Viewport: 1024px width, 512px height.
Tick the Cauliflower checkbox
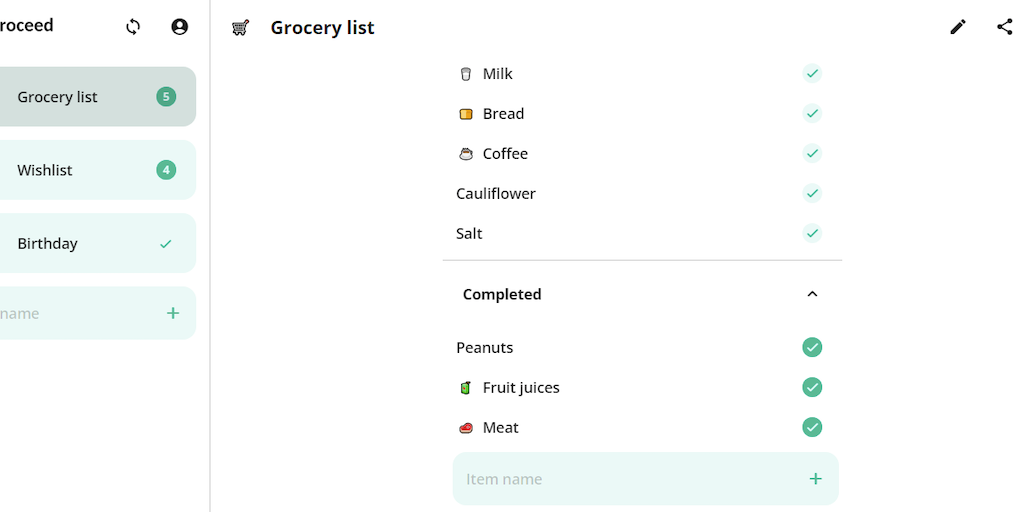point(812,194)
